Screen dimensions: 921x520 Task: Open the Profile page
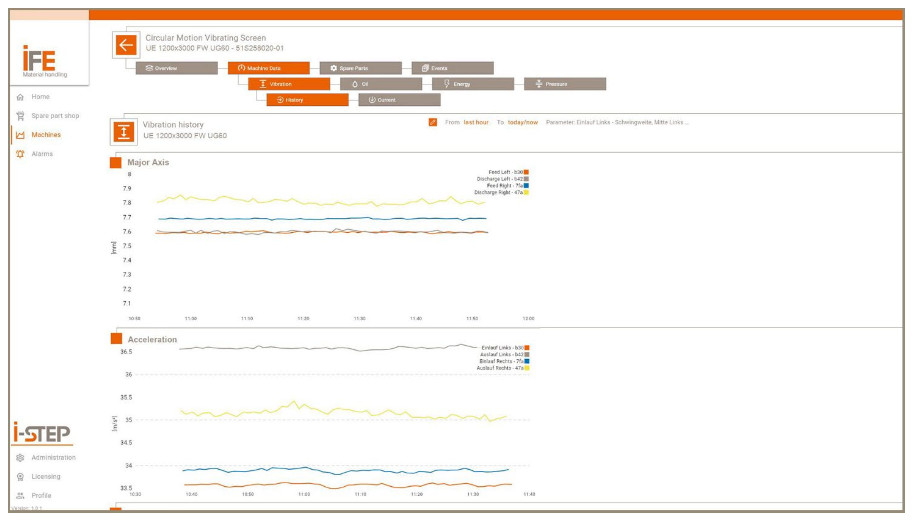point(41,496)
